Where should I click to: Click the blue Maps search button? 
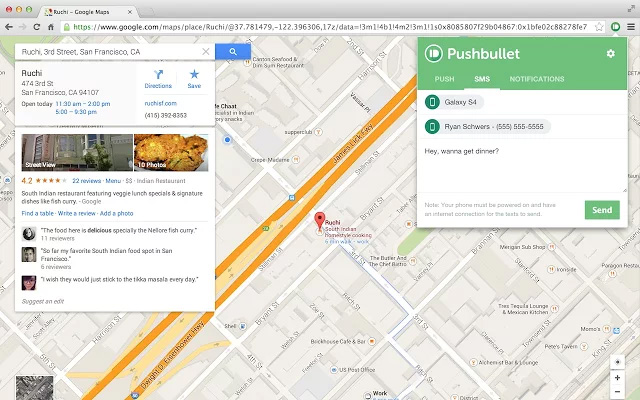coord(233,51)
